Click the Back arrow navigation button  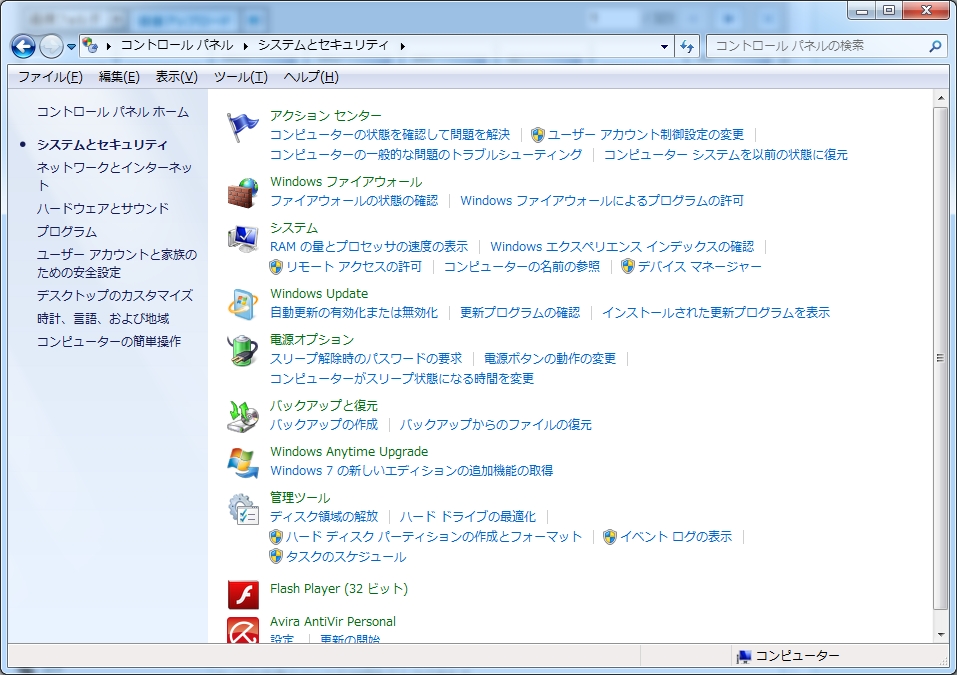[x=23, y=46]
